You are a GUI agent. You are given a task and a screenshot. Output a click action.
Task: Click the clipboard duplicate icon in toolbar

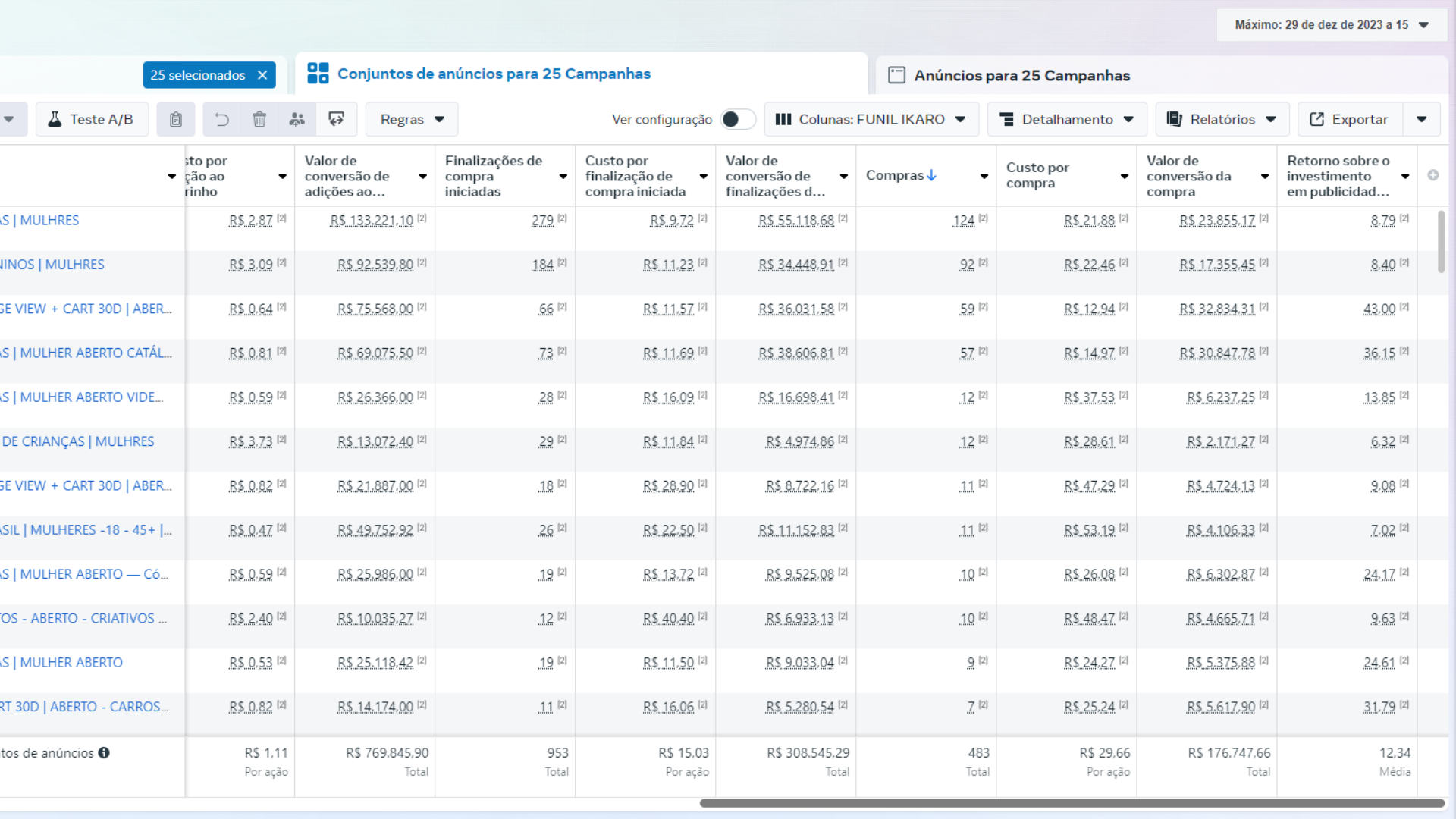coord(175,119)
